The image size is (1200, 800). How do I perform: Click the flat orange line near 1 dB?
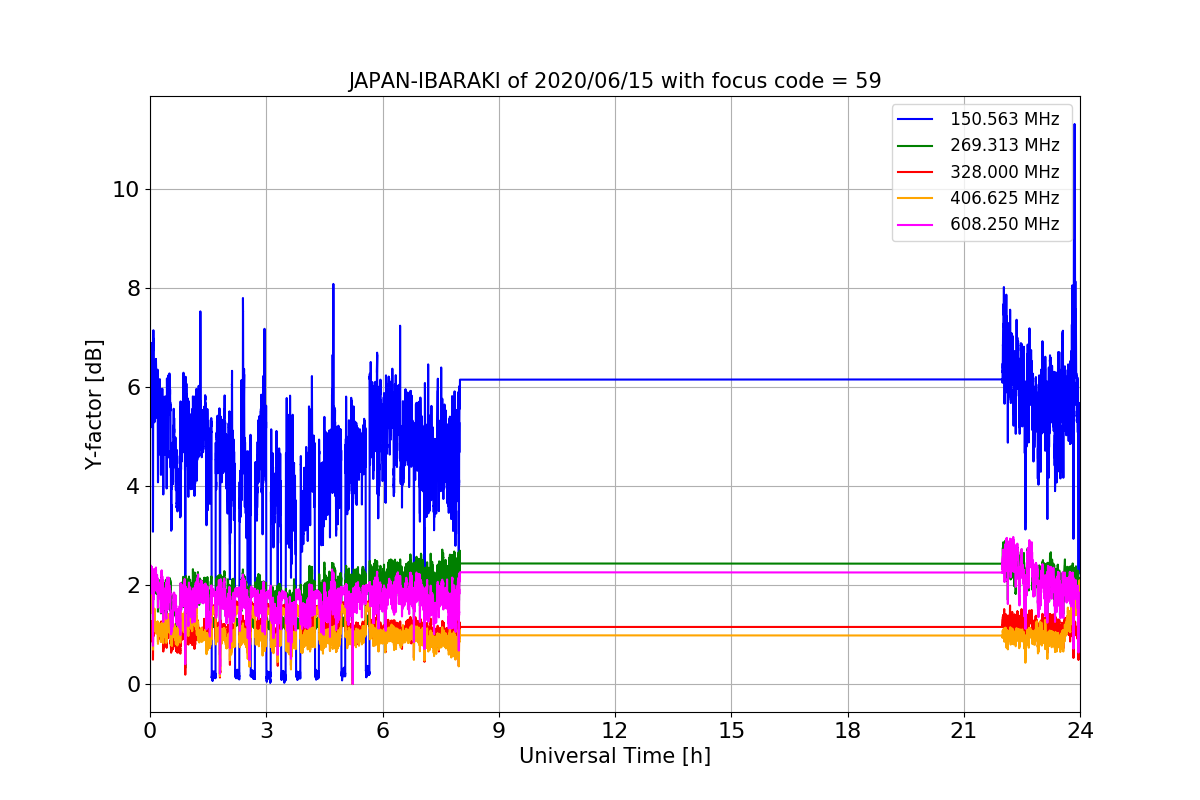point(731,635)
